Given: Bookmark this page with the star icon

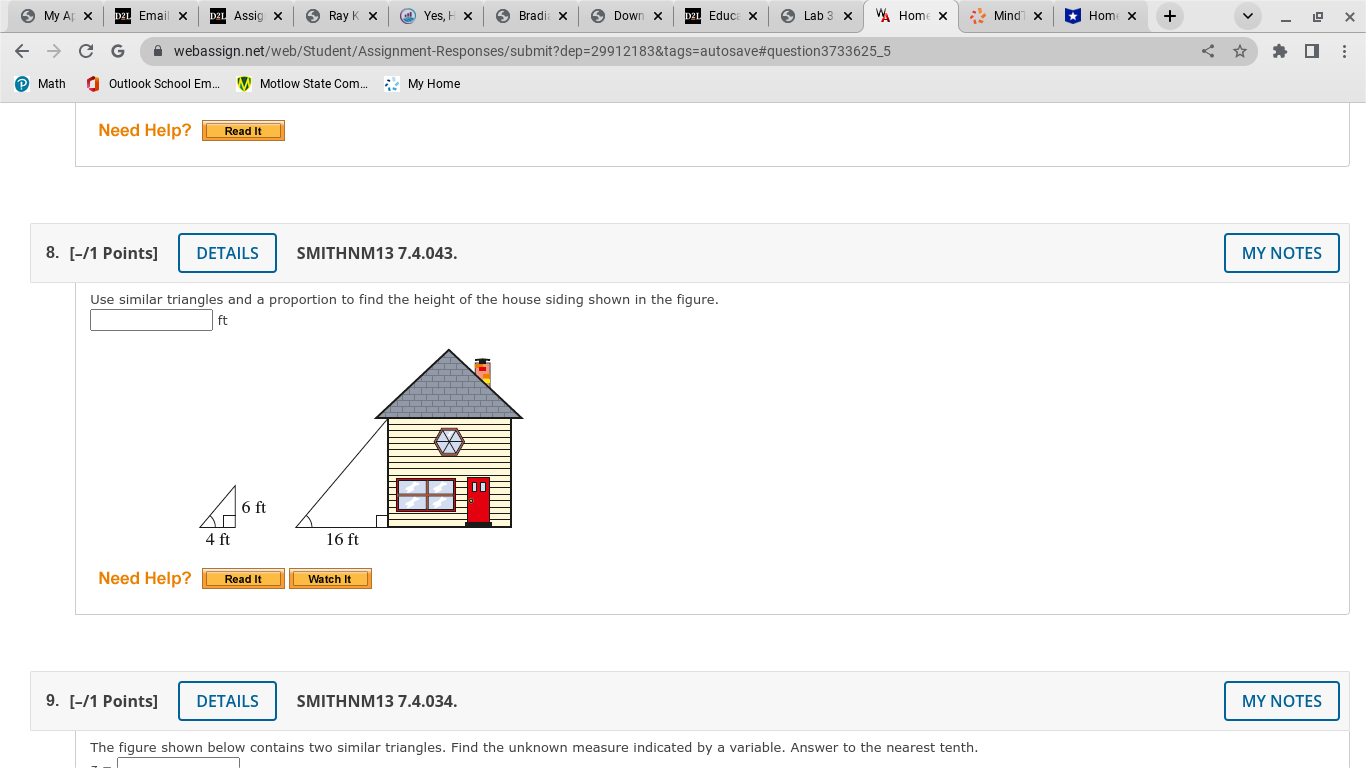Looking at the screenshot, I should 1240,51.
